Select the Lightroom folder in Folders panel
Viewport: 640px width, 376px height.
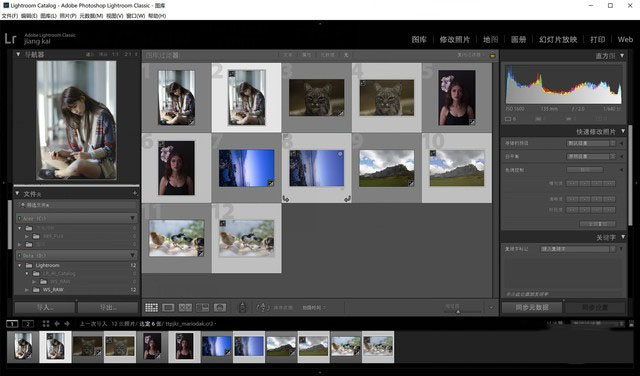pyautogui.click(x=47, y=265)
